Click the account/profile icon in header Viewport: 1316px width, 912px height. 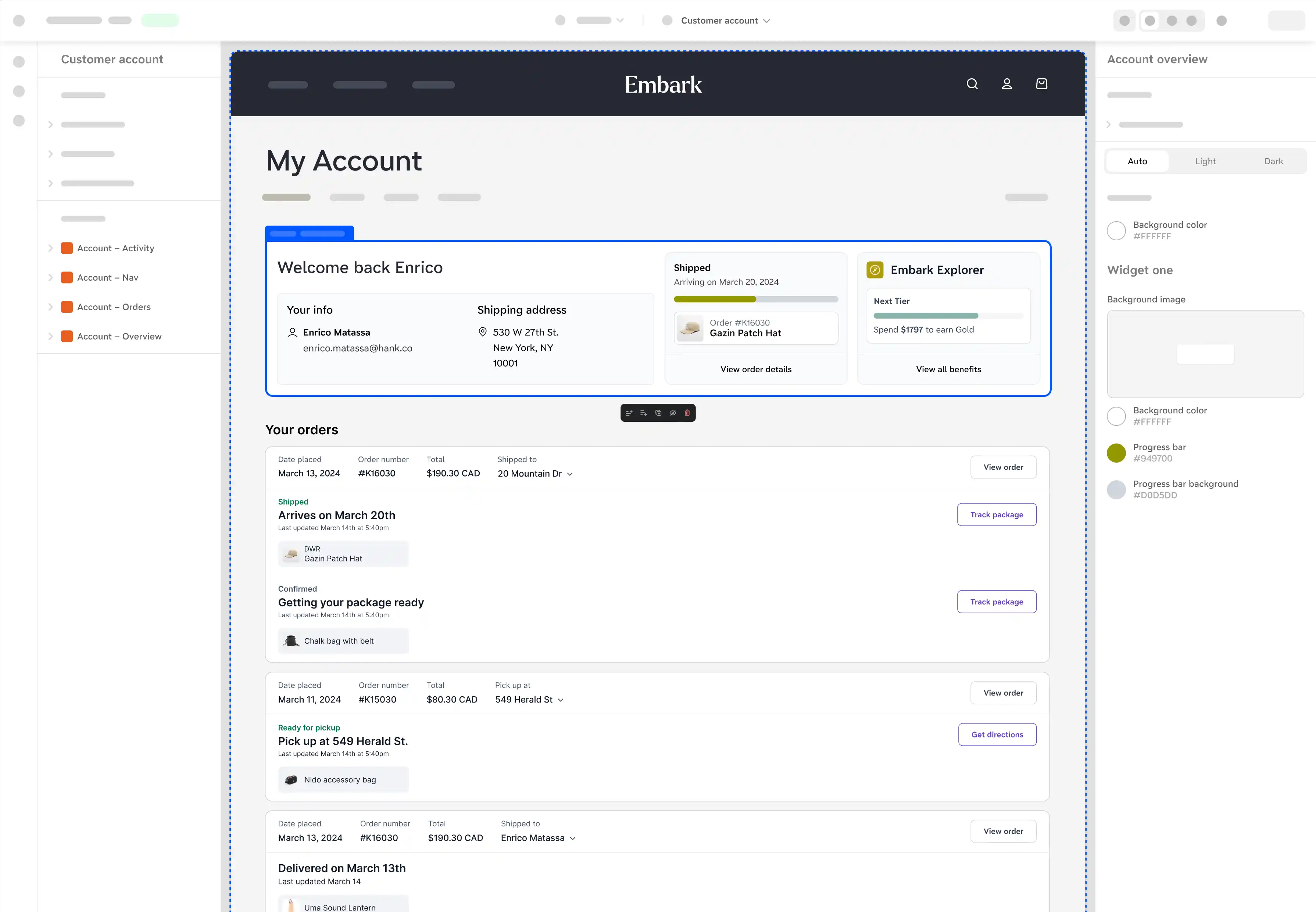pyautogui.click(x=1007, y=84)
